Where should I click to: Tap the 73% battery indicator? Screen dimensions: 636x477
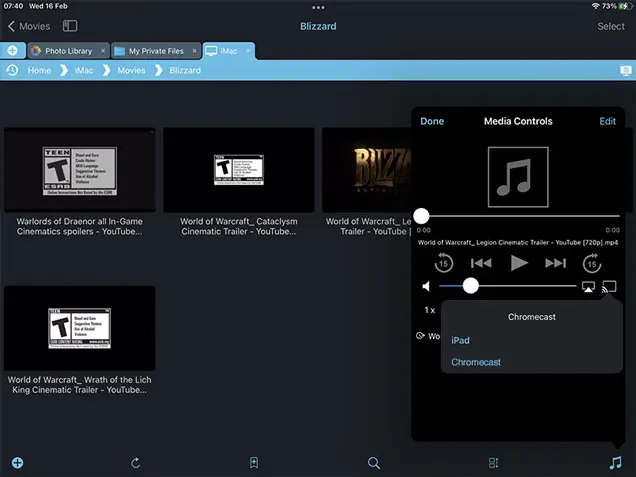click(617, 6)
